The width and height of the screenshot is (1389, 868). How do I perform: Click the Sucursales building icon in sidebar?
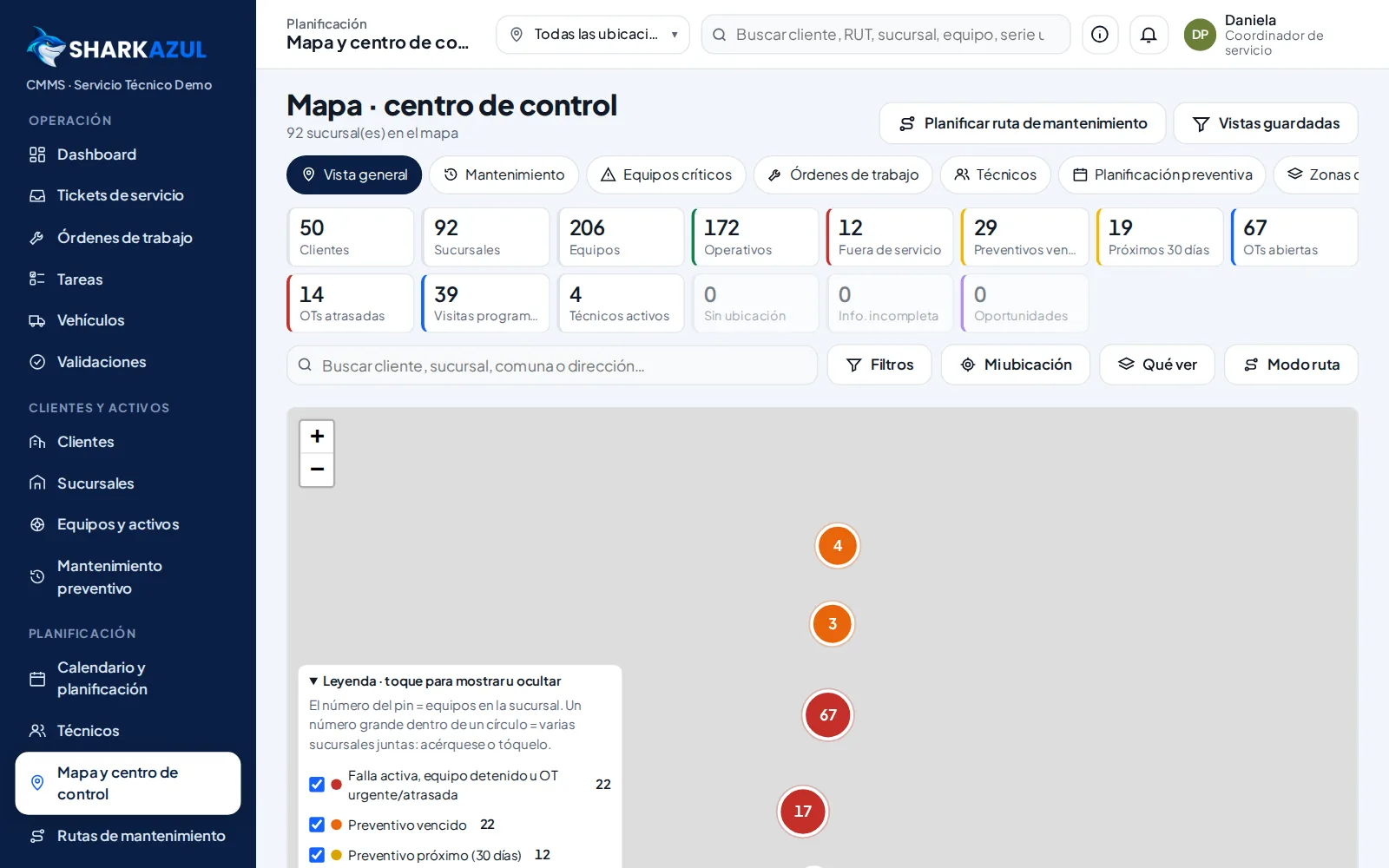(x=37, y=483)
